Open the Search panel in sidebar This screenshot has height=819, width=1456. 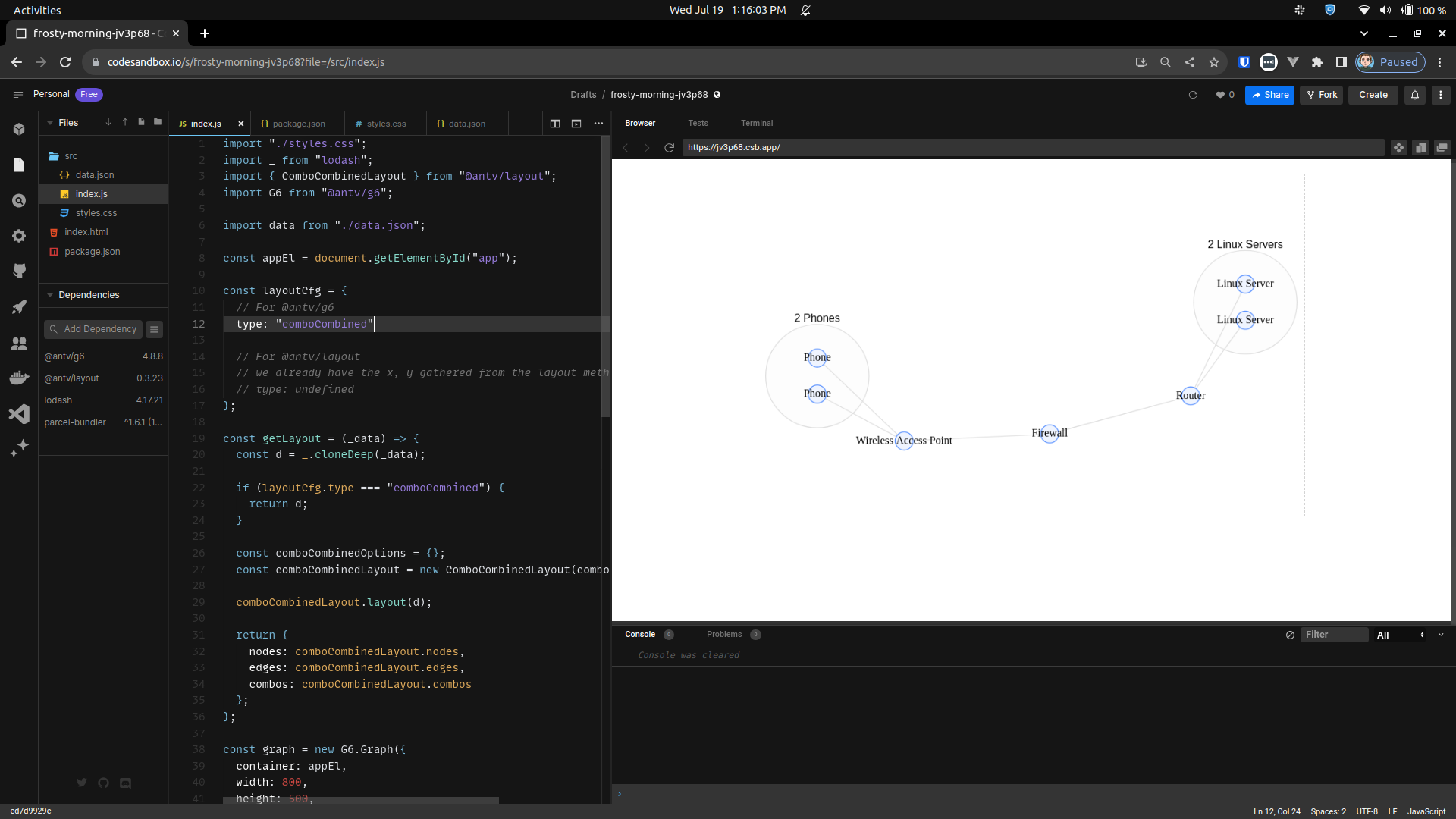click(x=19, y=200)
